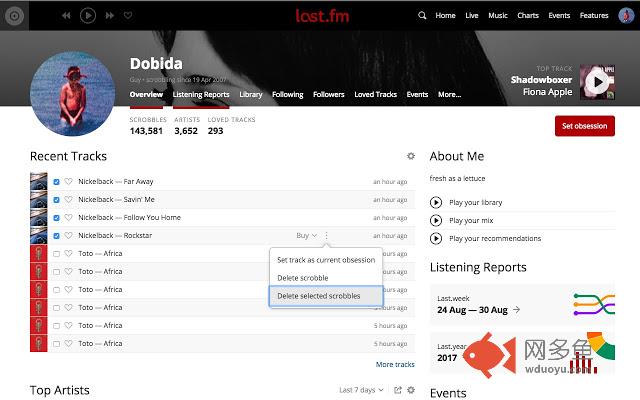Skip to previous track in player
This screenshot has width=640, height=400.
66,16
